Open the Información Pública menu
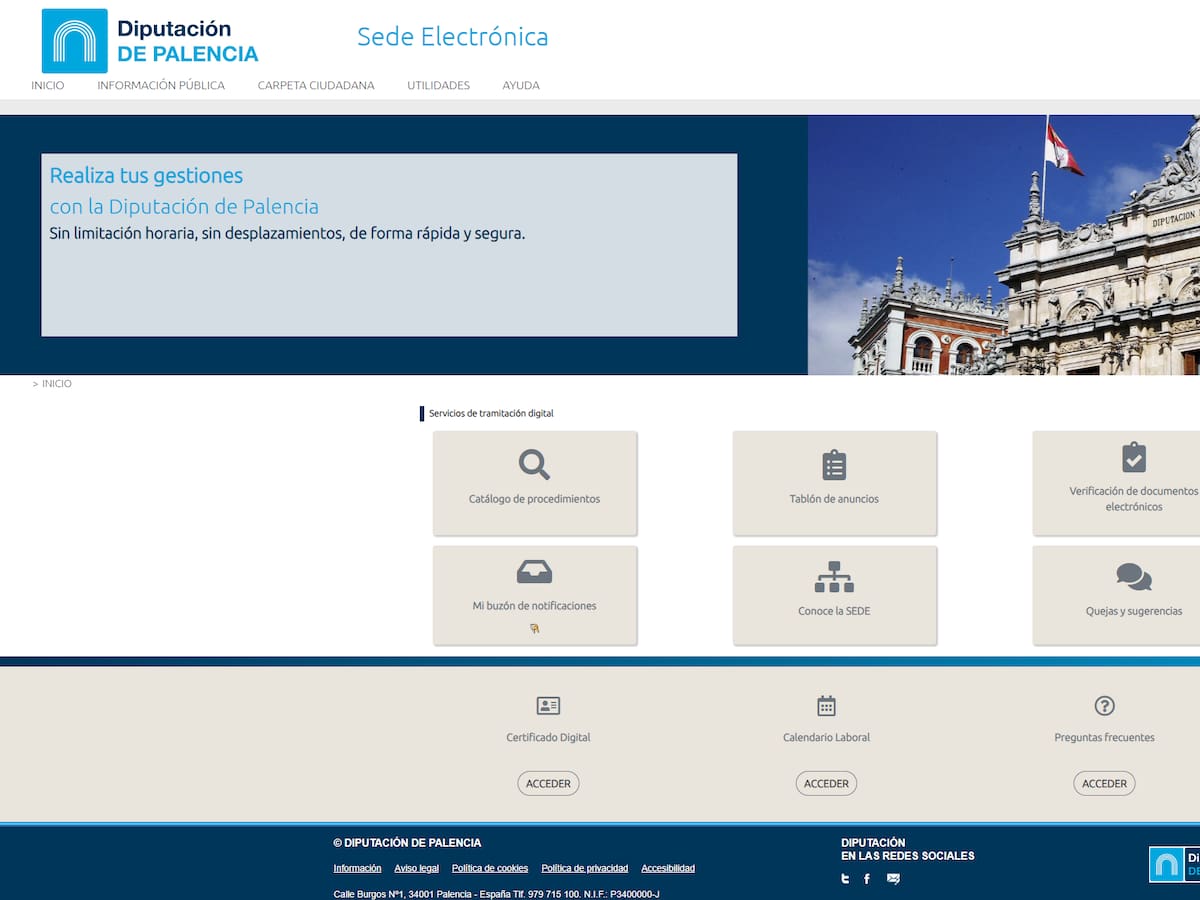Image resolution: width=1200 pixels, height=900 pixels. click(161, 86)
